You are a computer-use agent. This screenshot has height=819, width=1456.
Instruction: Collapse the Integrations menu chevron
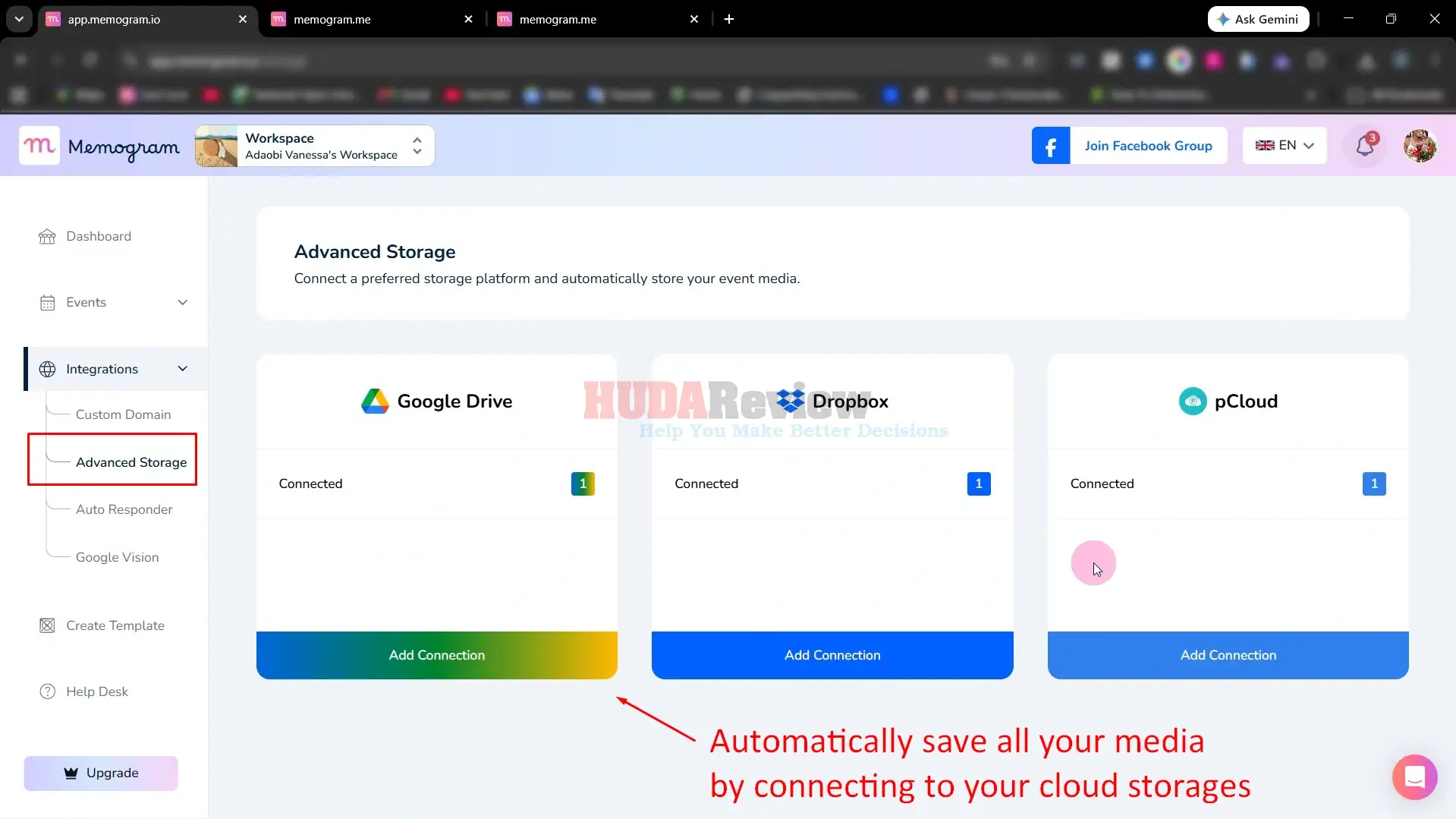pyautogui.click(x=182, y=369)
